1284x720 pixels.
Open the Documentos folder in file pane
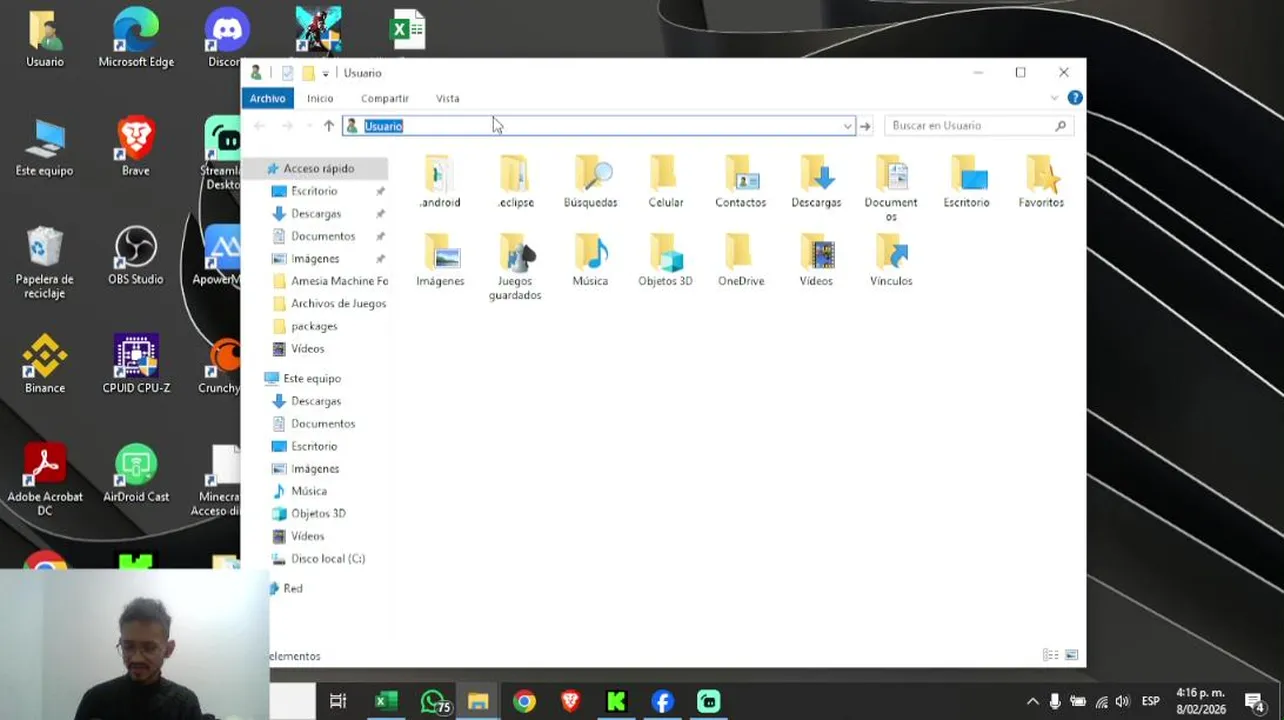click(891, 188)
